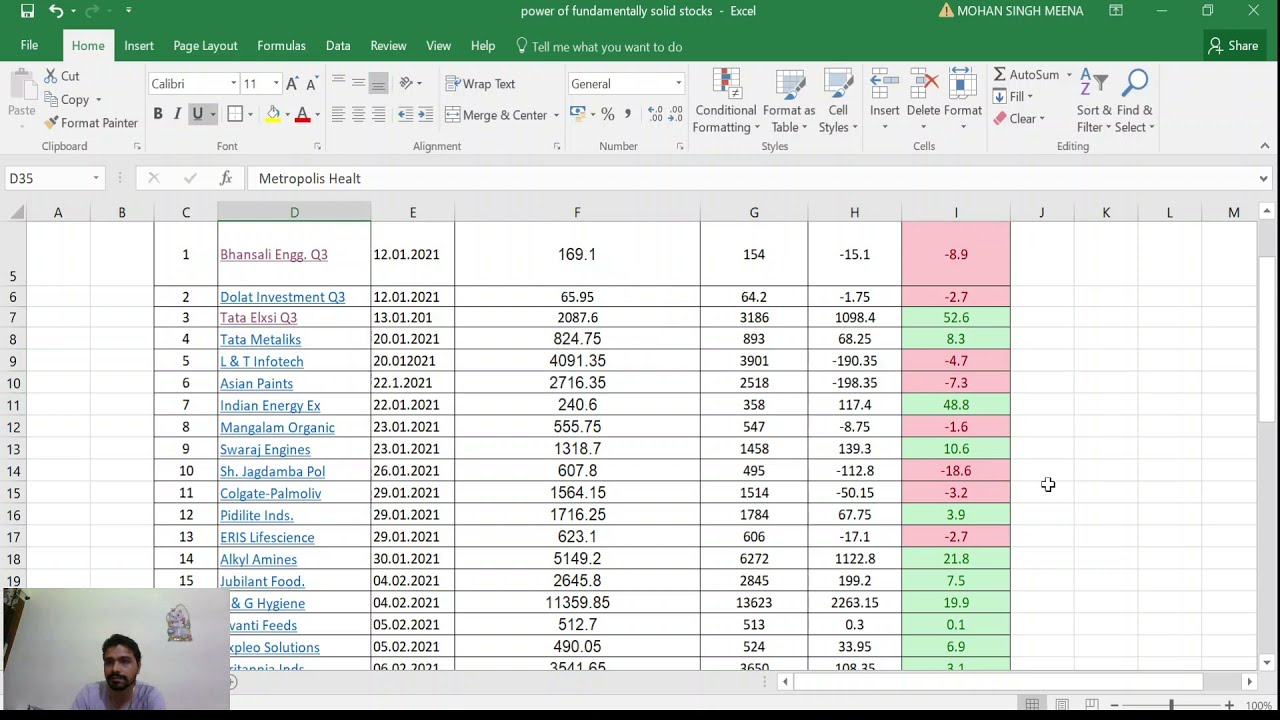Collapse the ribbon with the up chevron
The image size is (1280, 720).
coord(1264,146)
